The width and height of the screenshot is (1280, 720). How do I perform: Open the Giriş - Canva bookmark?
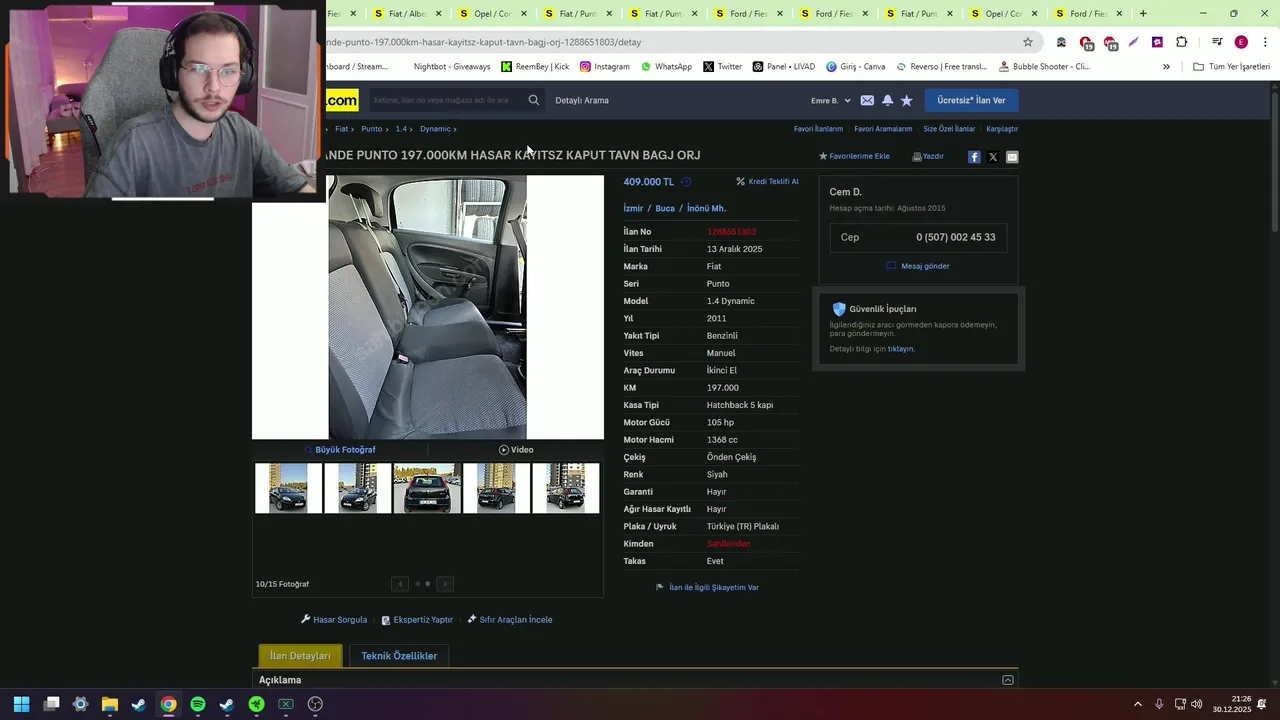pos(856,67)
